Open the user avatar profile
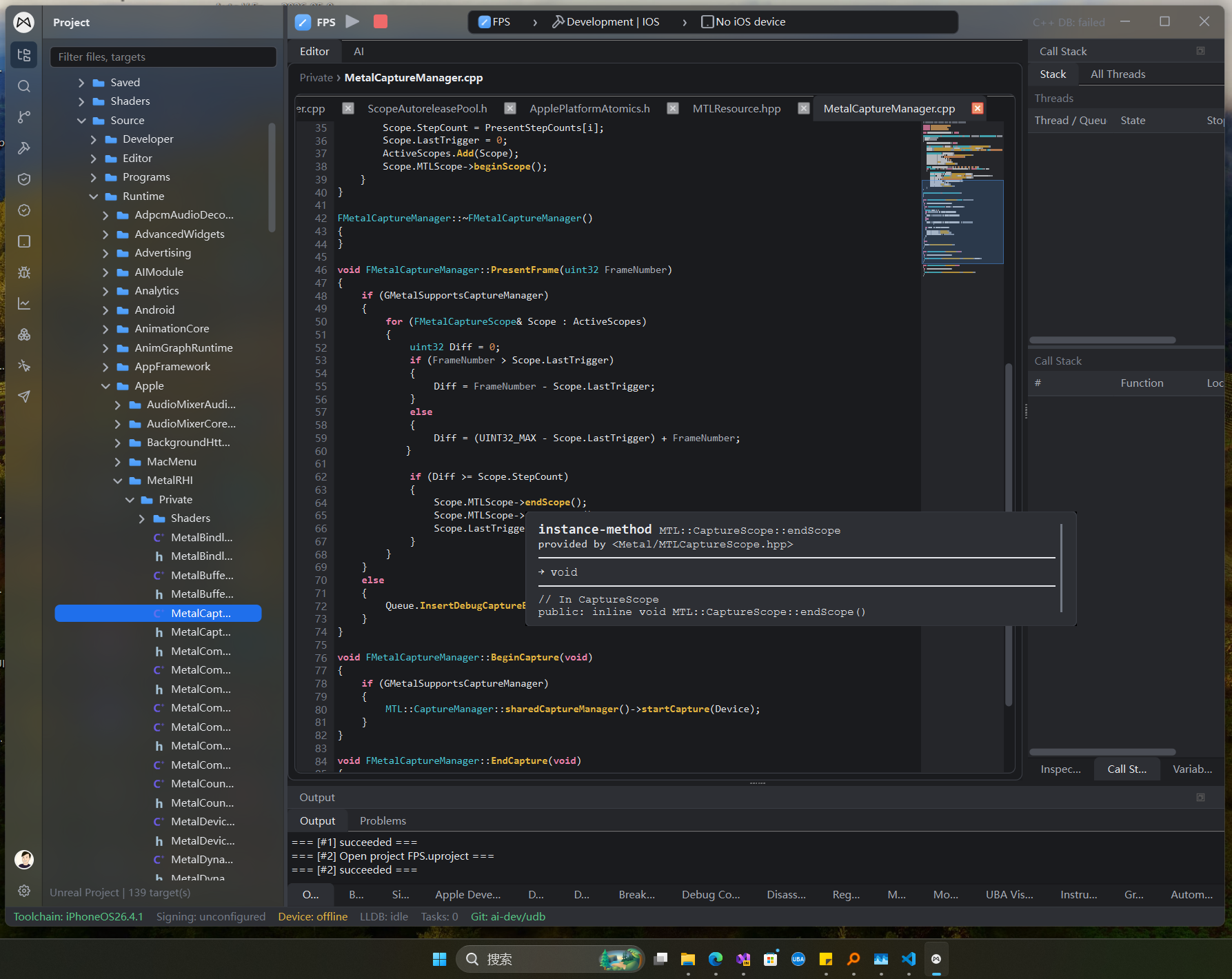The height and width of the screenshot is (979, 1232). click(x=24, y=860)
